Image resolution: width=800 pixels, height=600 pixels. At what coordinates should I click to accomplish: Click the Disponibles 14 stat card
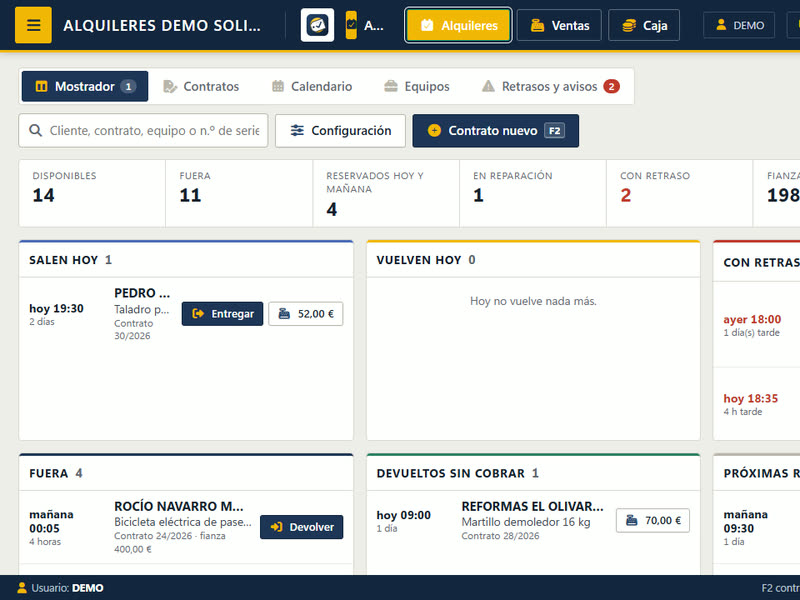tap(92, 193)
